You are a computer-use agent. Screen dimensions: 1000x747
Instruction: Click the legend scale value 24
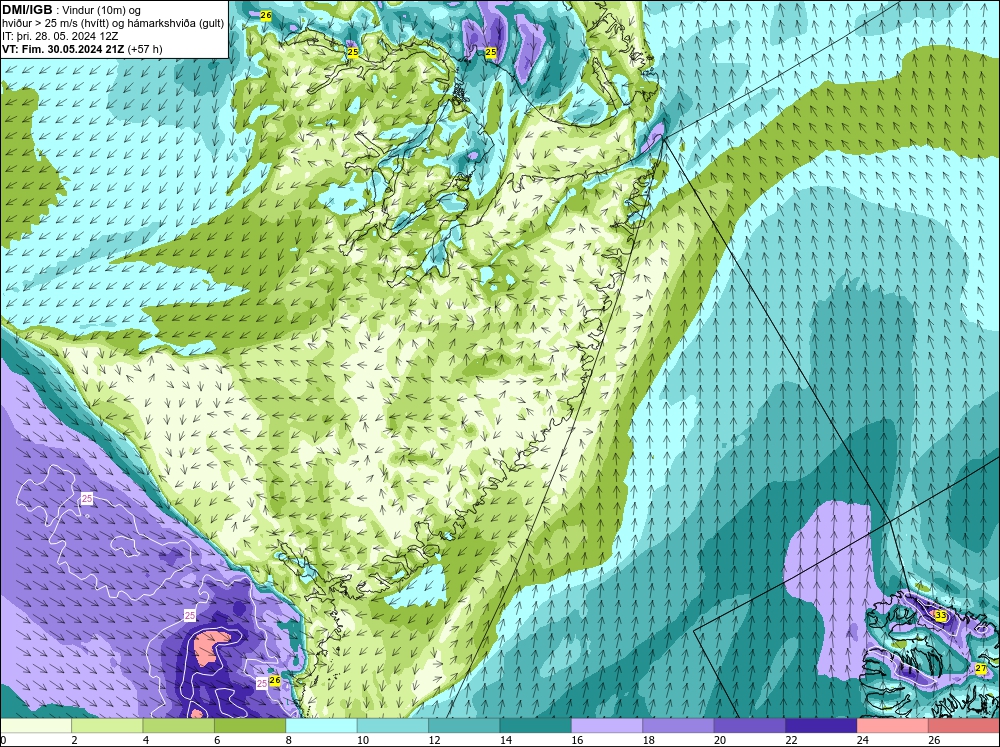pos(862,740)
